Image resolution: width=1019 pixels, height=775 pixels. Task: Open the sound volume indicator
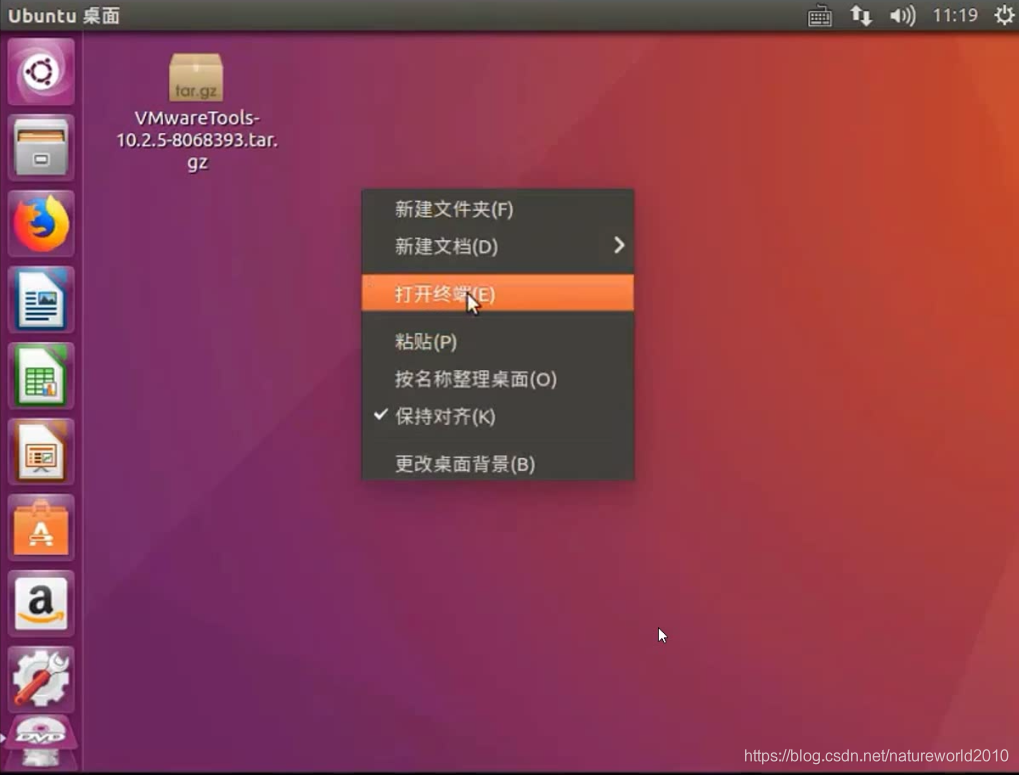pos(903,16)
